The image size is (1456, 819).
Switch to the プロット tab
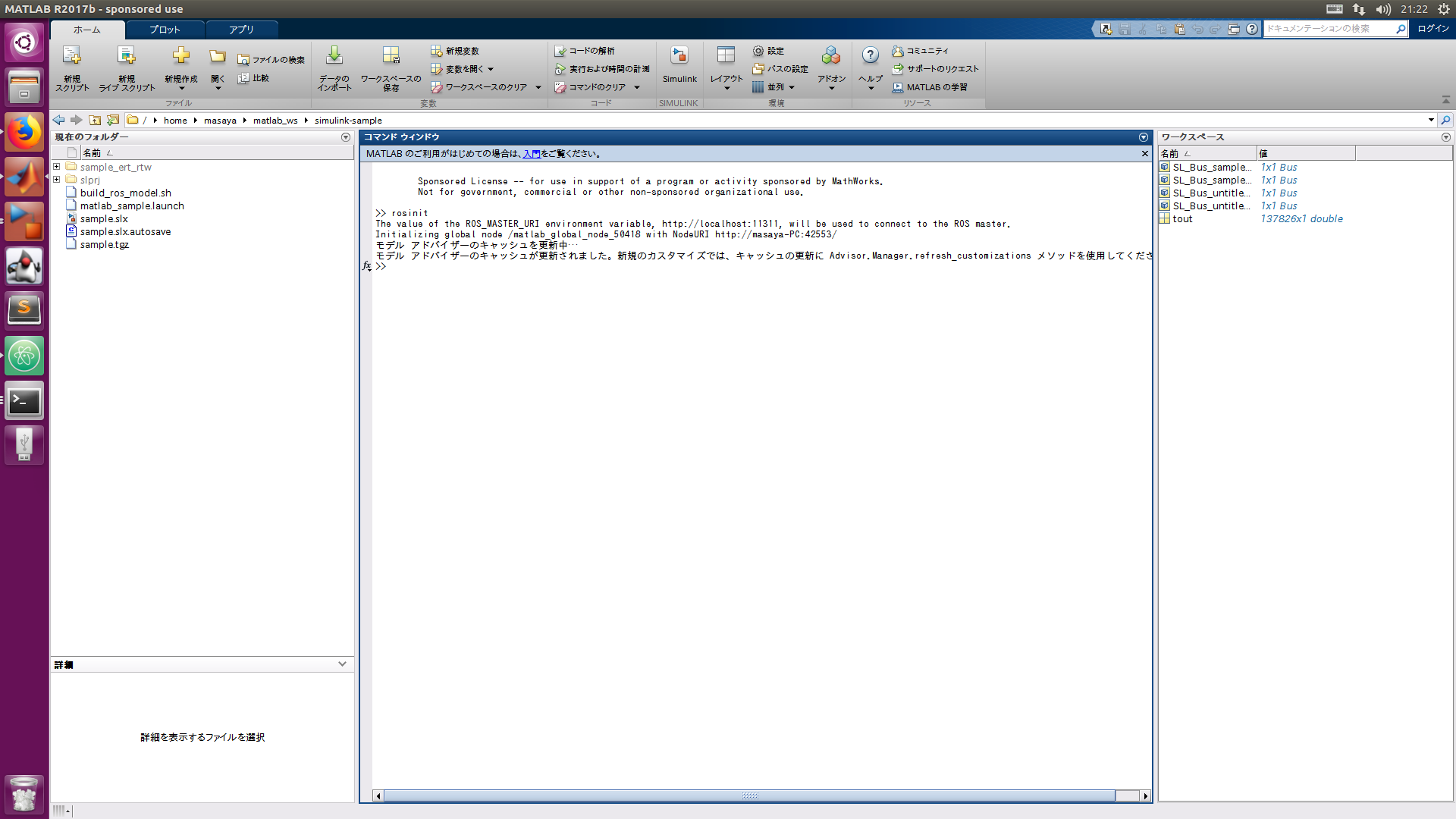point(164,30)
